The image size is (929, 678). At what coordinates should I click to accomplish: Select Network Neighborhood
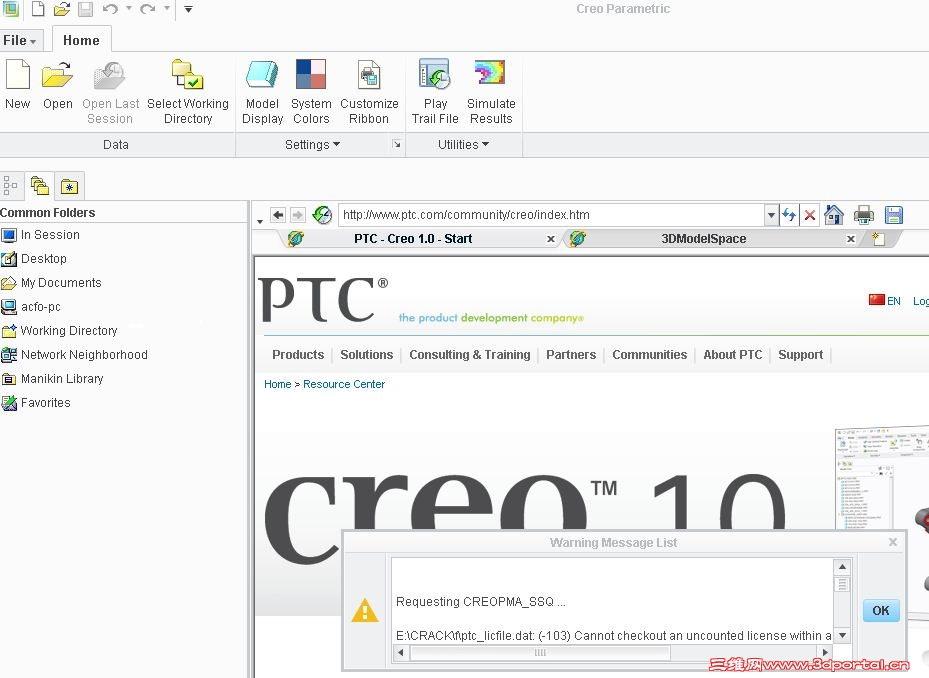click(x=74, y=354)
